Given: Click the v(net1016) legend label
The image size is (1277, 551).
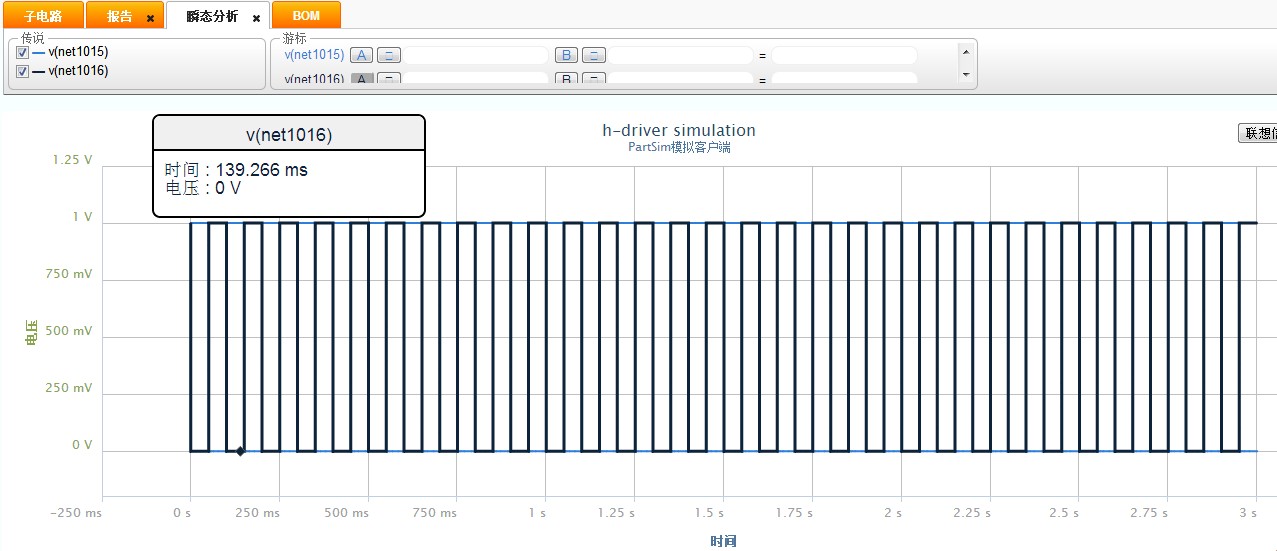Looking at the screenshot, I should [x=78, y=71].
